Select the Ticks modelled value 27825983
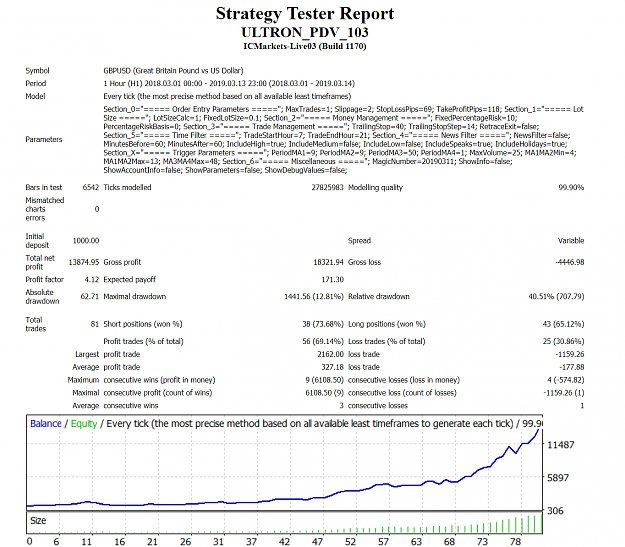Viewport: 625px width, 547px height. click(x=327, y=187)
